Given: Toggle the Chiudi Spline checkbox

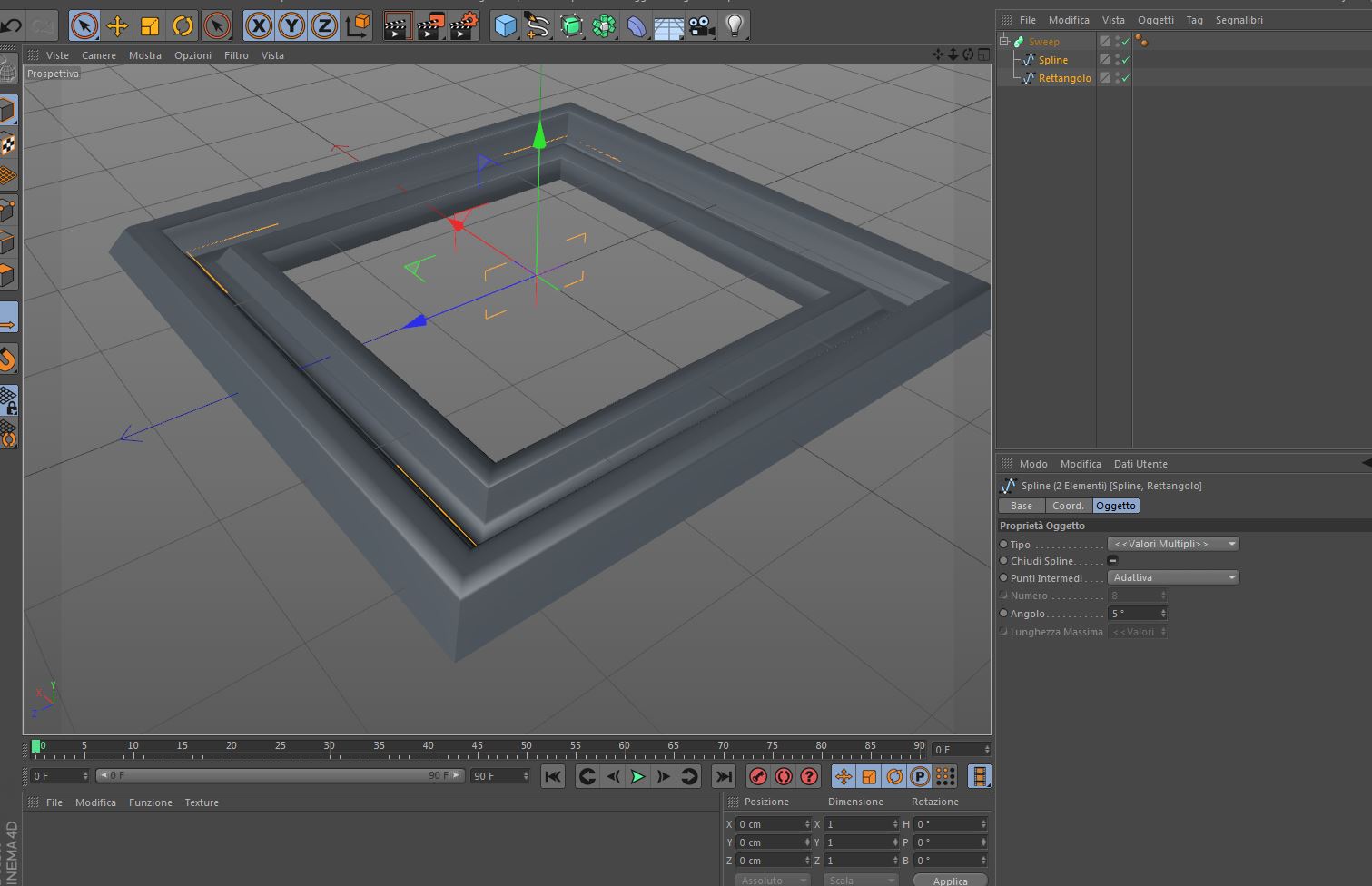Looking at the screenshot, I should (1112, 561).
